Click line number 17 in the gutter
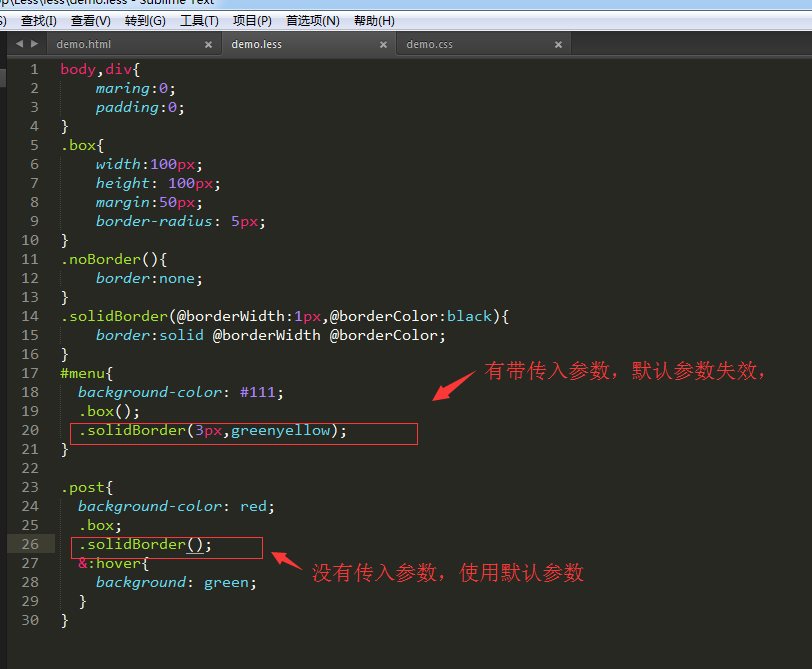 point(30,373)
